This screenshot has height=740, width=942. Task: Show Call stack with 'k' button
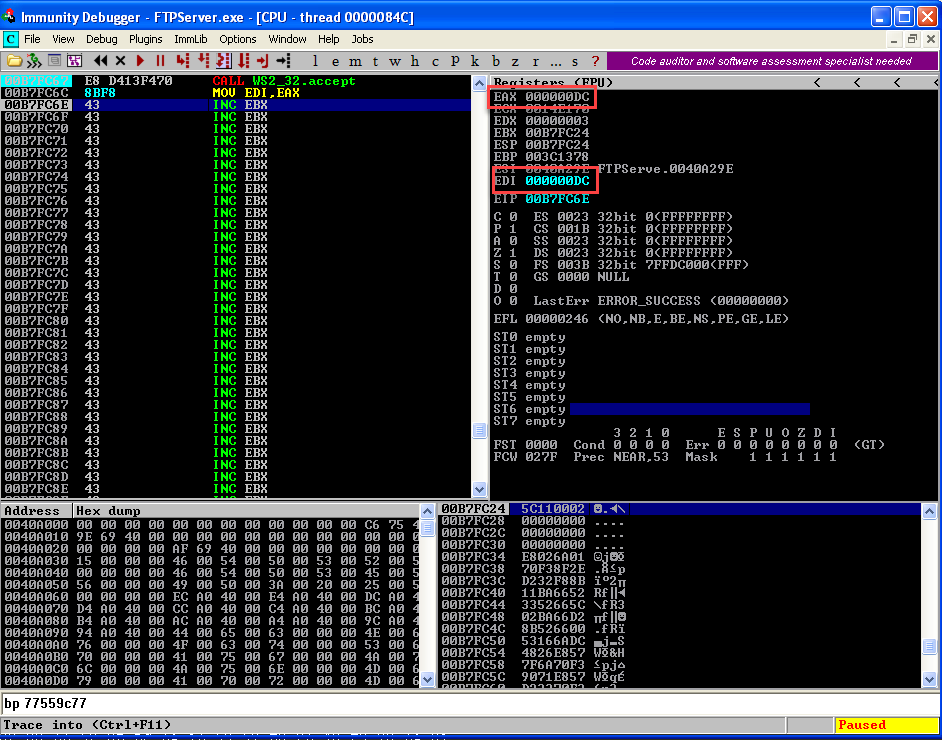tap(475, 61)
